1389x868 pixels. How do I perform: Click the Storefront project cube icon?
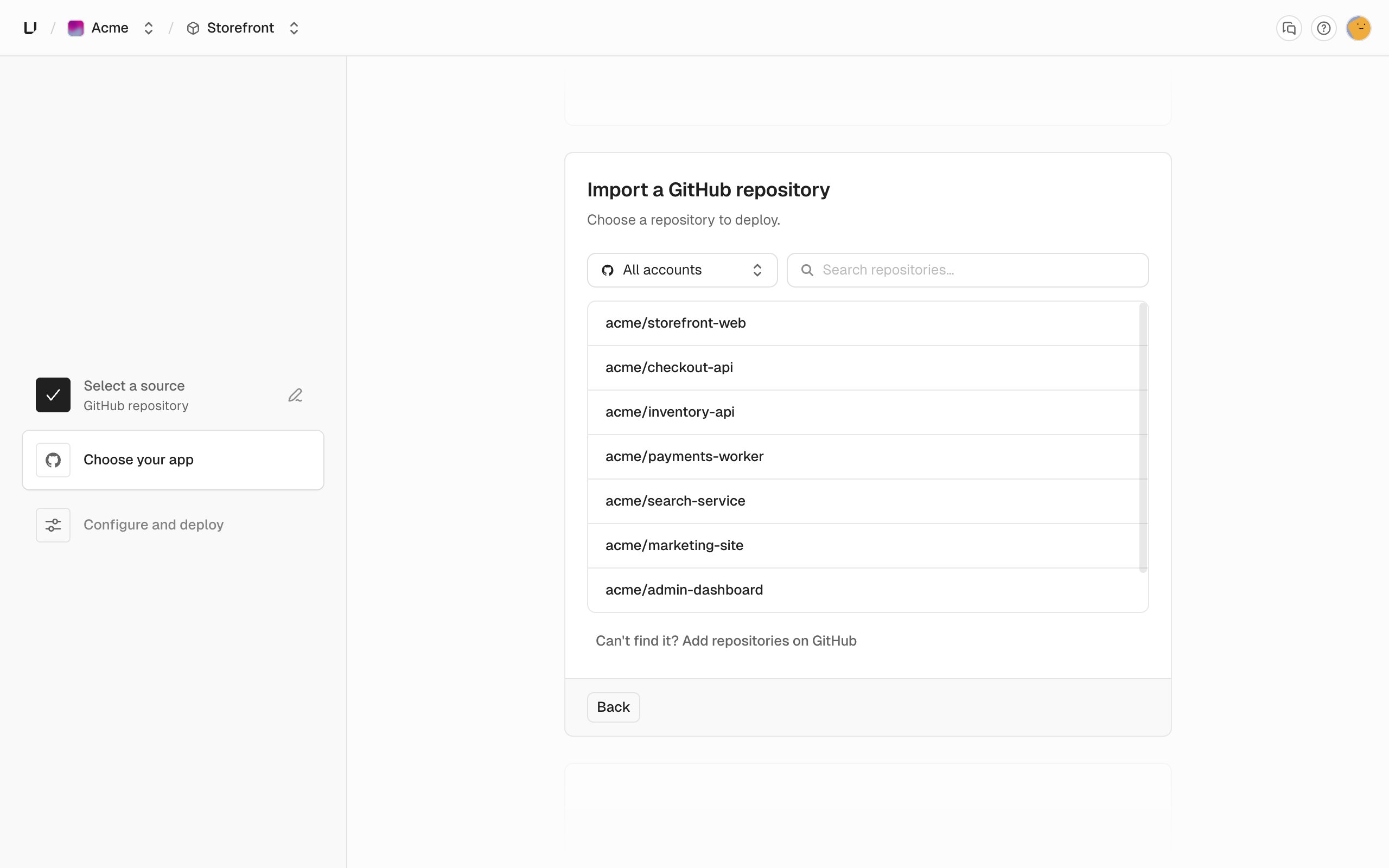(x=193, y=28)
